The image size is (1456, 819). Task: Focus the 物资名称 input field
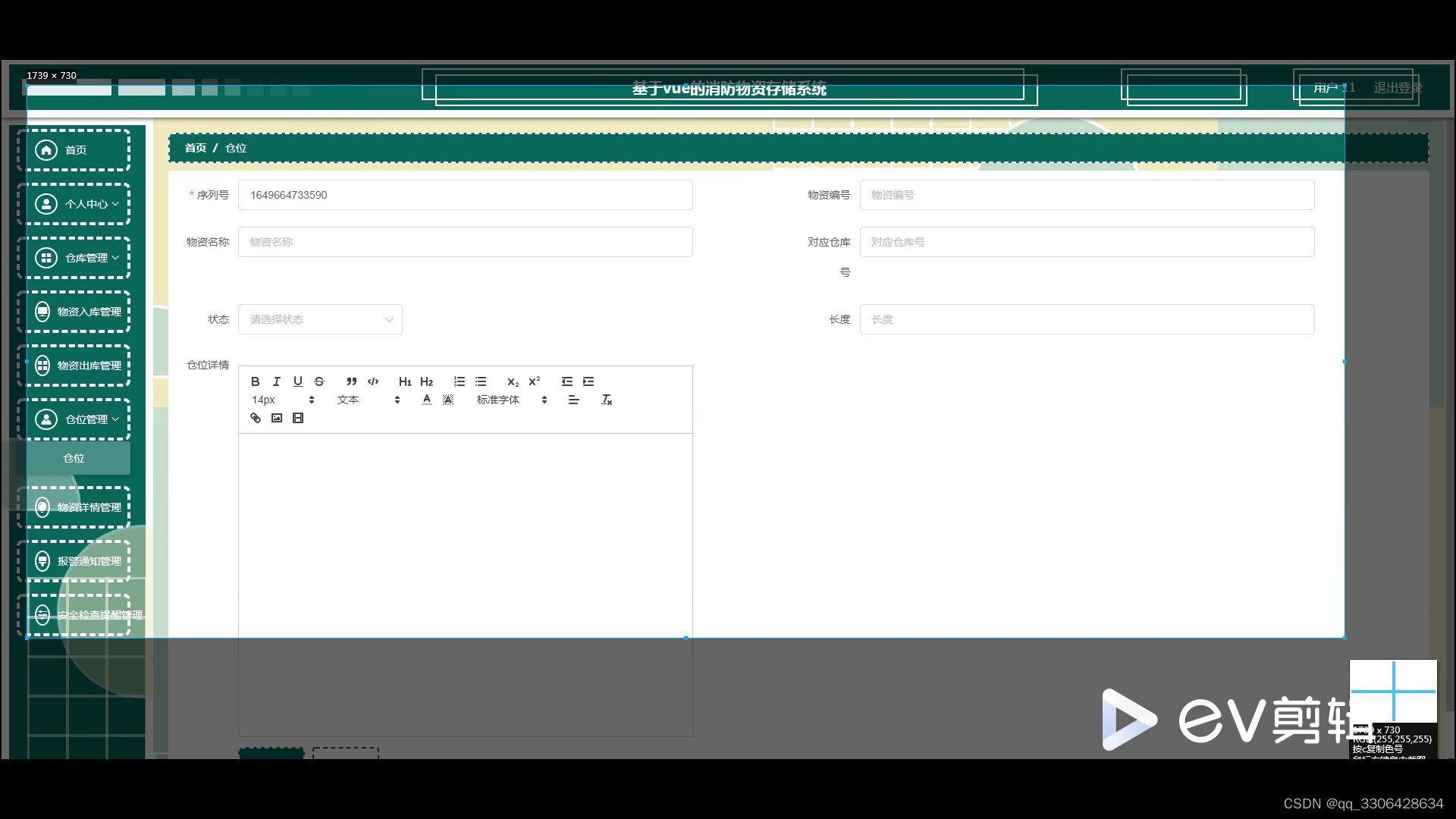[466, 242]
